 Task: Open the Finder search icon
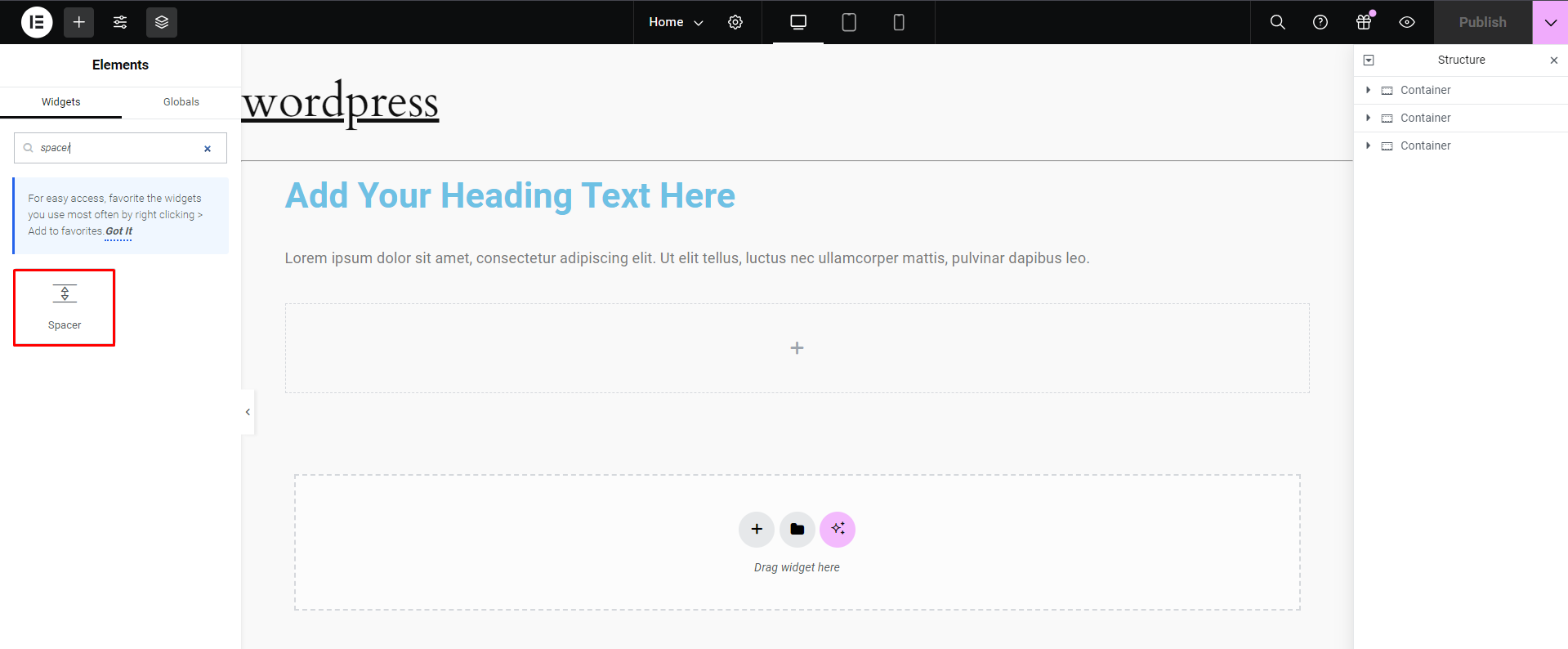[x=1278, y=22]
